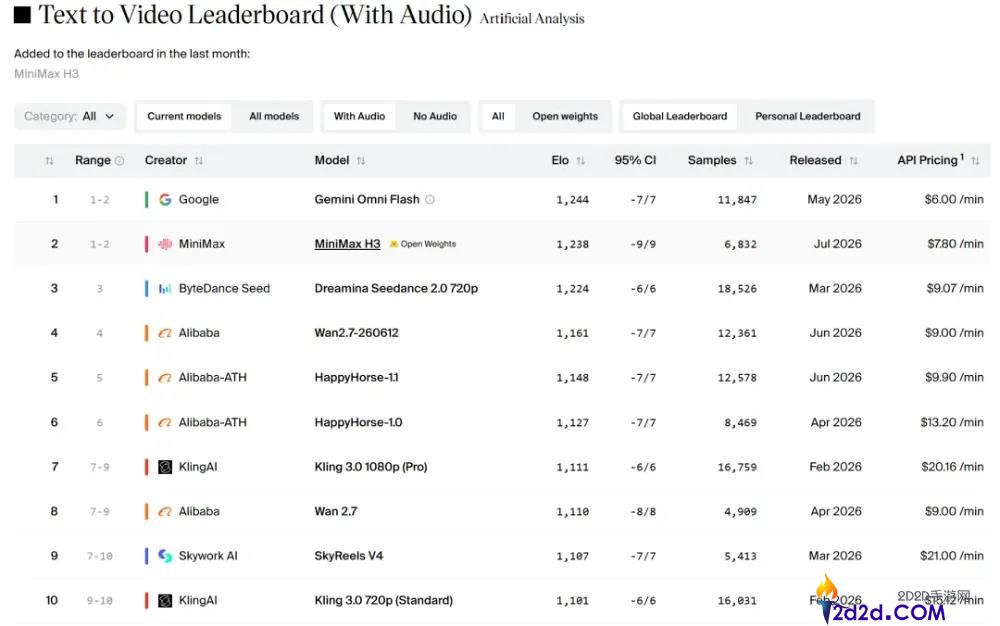Image resolution: width=1000 pixels, height=626 pixels.
Task: Select All models filter
Action: 274,116
